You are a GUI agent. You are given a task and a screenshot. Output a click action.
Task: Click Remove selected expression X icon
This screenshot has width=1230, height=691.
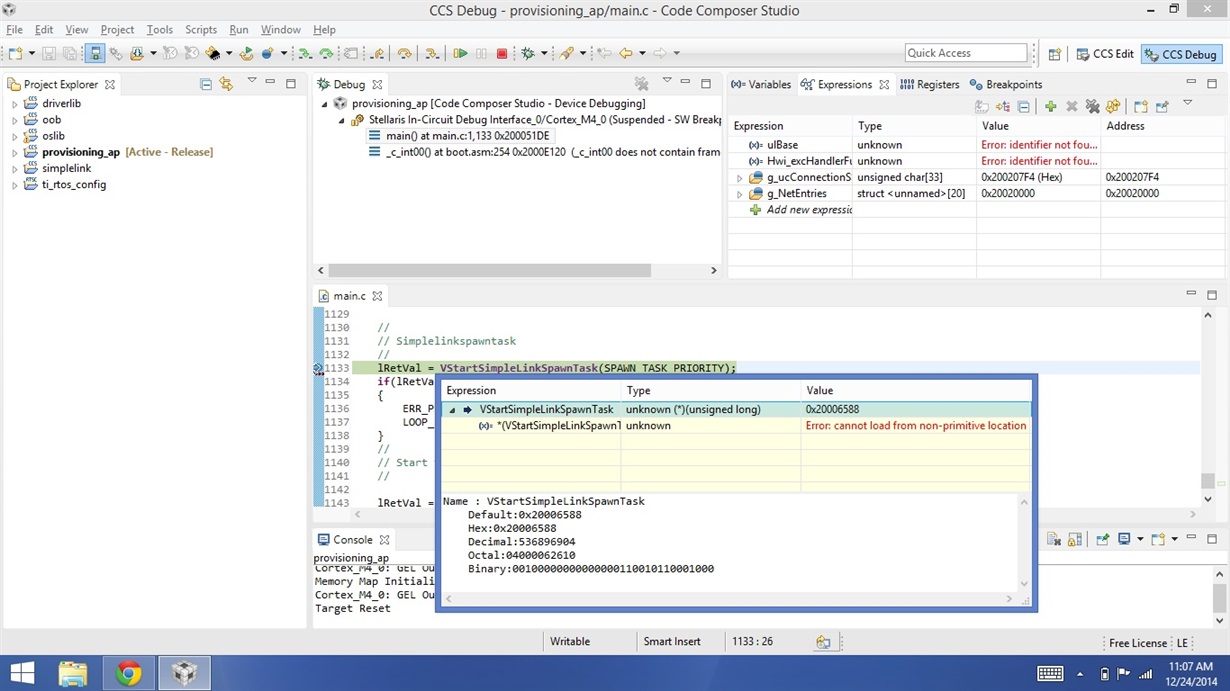(x=1072, y=106)
